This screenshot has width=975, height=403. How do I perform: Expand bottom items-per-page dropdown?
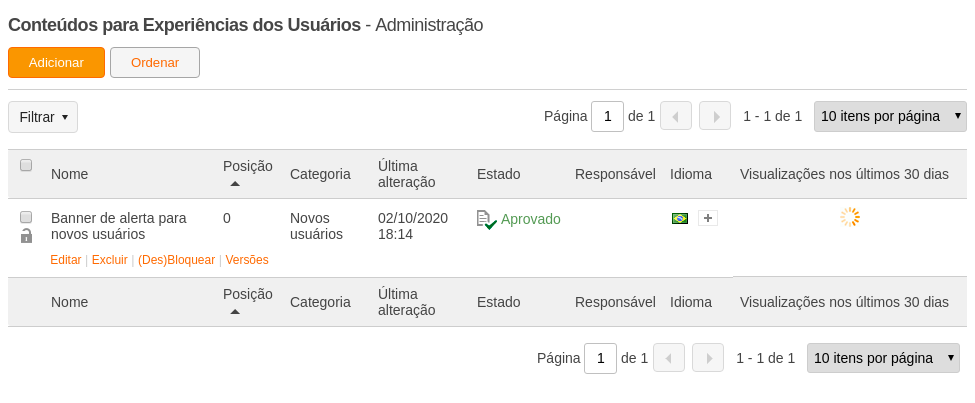[883, 358]
